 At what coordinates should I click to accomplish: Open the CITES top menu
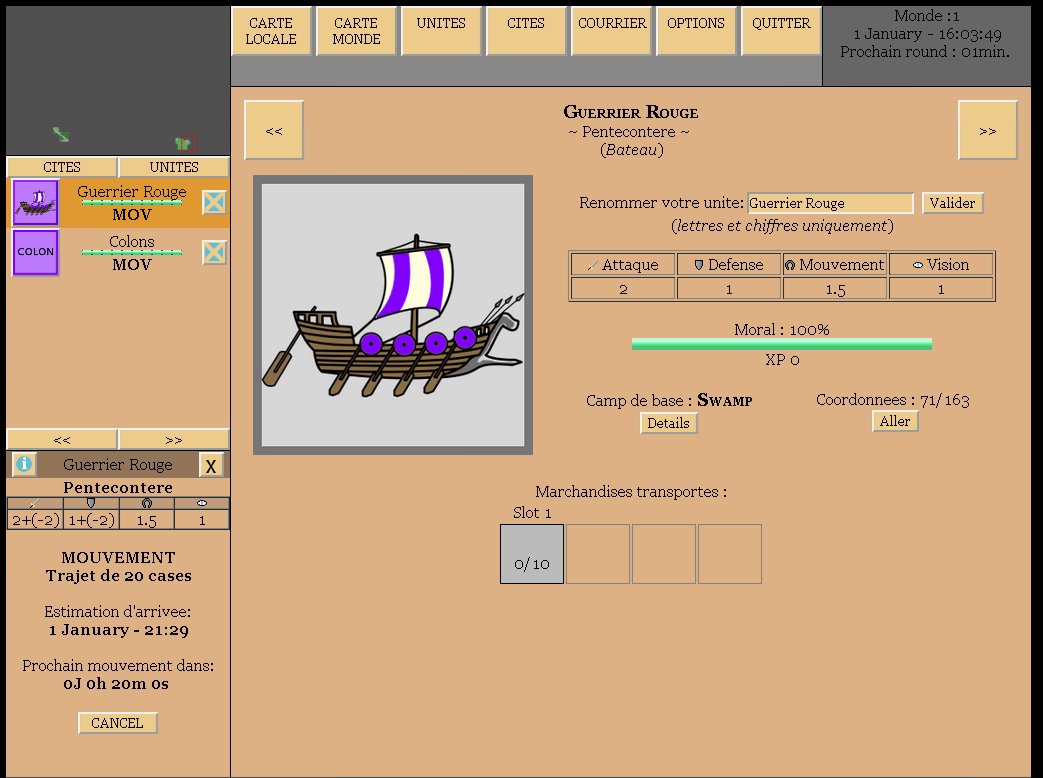point(526,31)
